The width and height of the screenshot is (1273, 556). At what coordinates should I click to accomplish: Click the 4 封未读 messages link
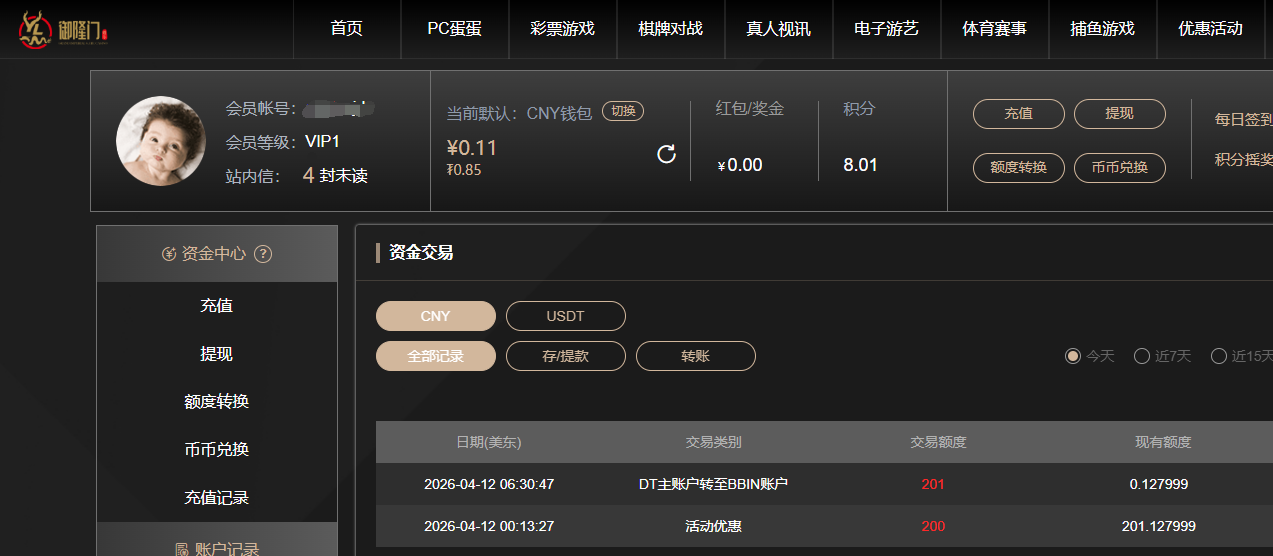335,176
